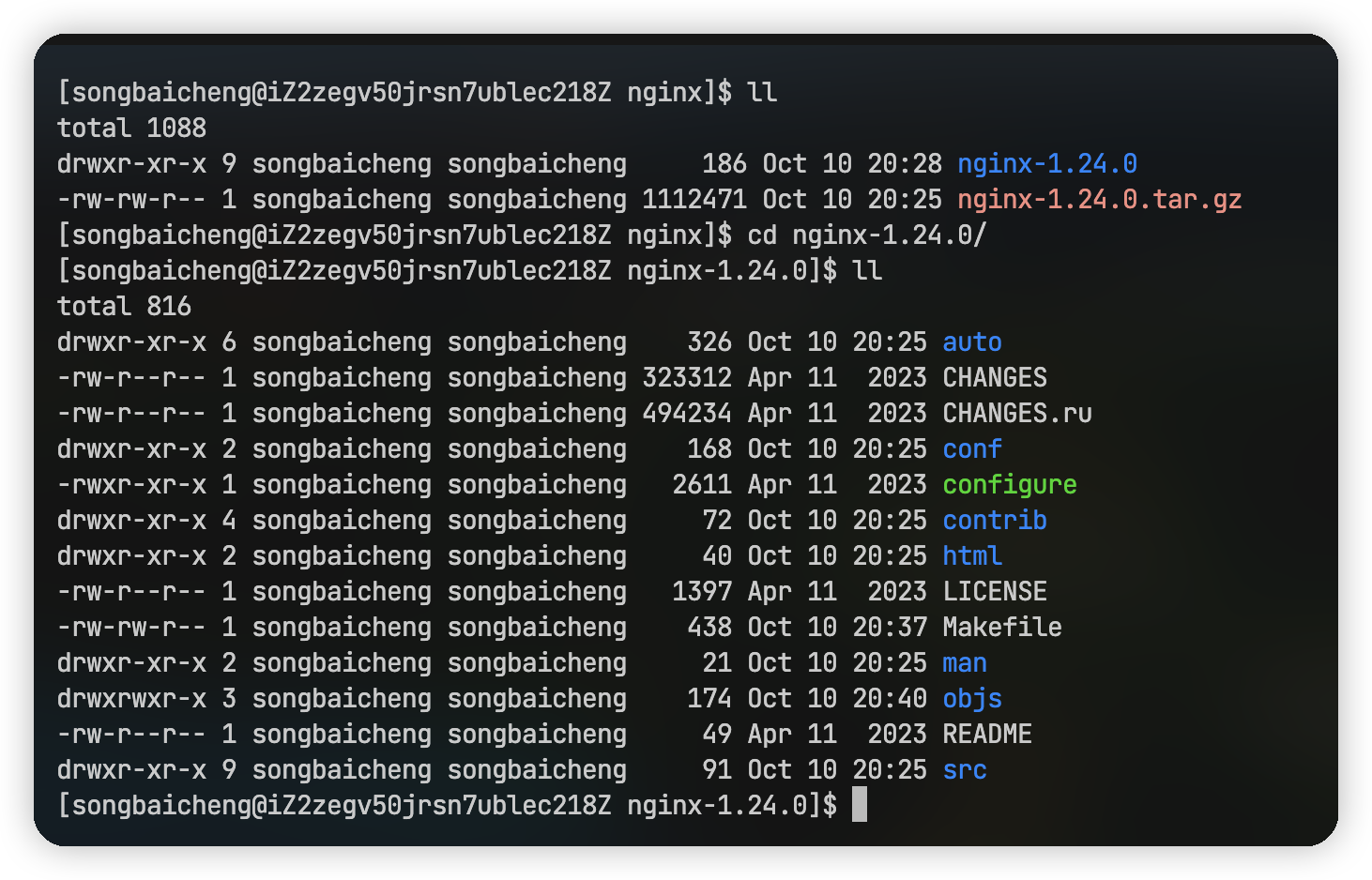Screen dimensions: 1372x880
Task: Click the CHANGES.ru file entry
Action: 1017,413
